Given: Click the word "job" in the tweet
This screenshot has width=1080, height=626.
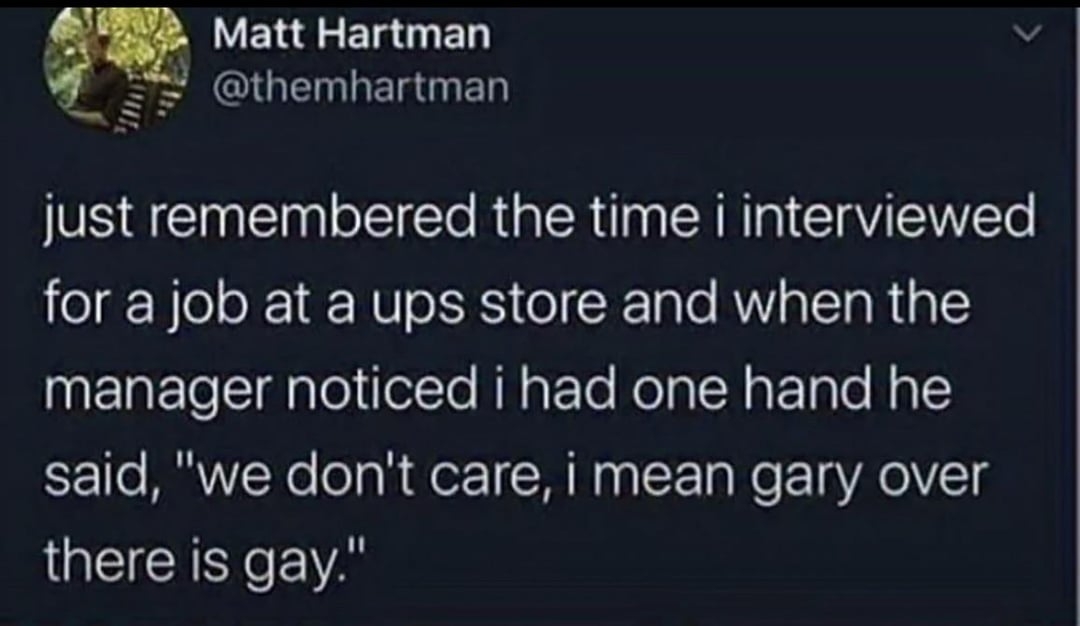Looking at the screenshot, I should pos(205,307).
